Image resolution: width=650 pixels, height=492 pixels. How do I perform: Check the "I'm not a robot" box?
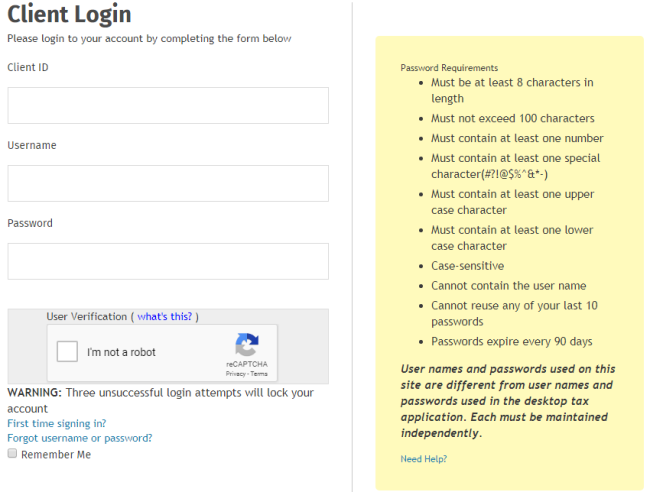click(x=68, y=352)
